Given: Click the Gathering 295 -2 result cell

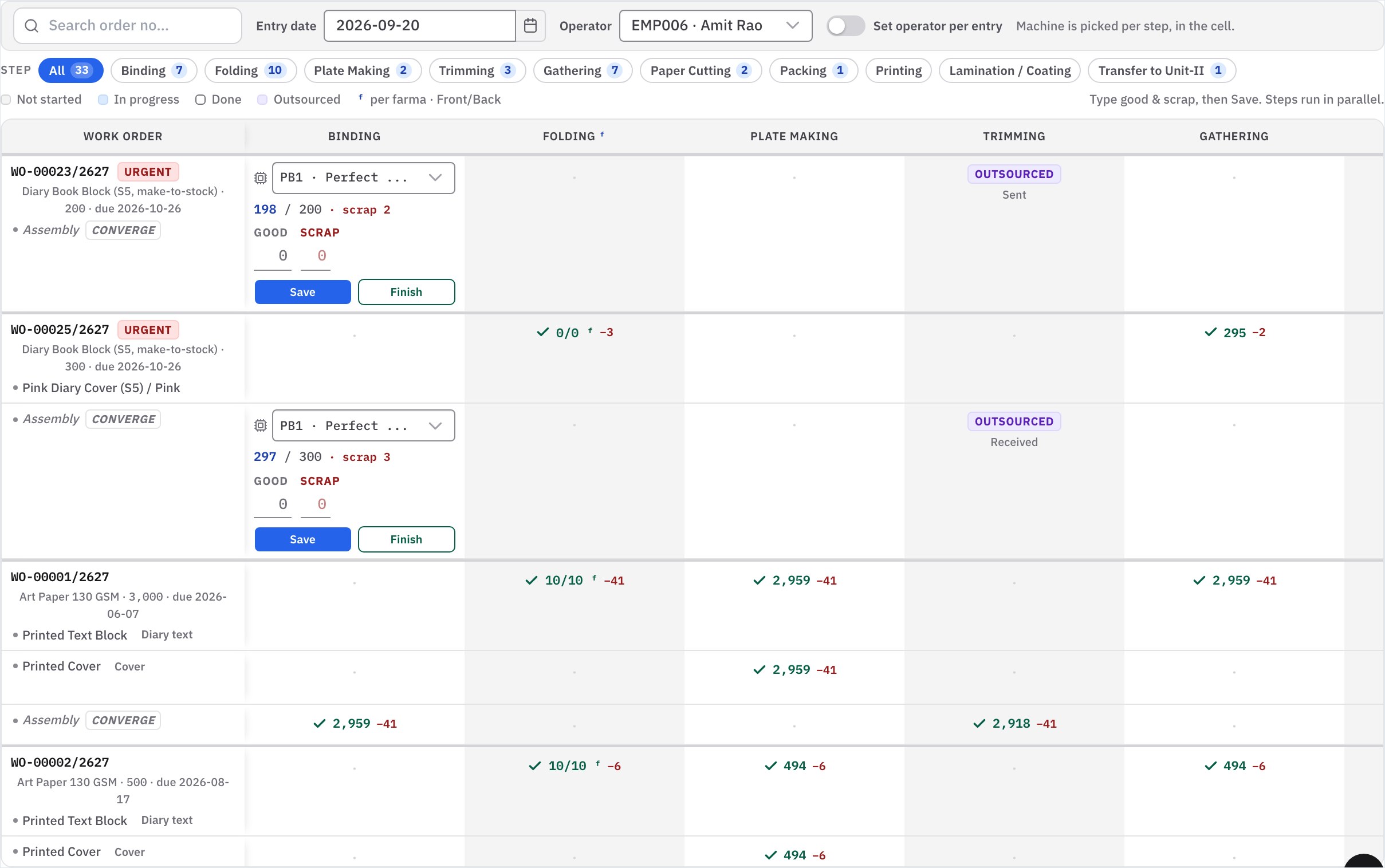Looking at the screenshot, I should tap(1234, 333).
